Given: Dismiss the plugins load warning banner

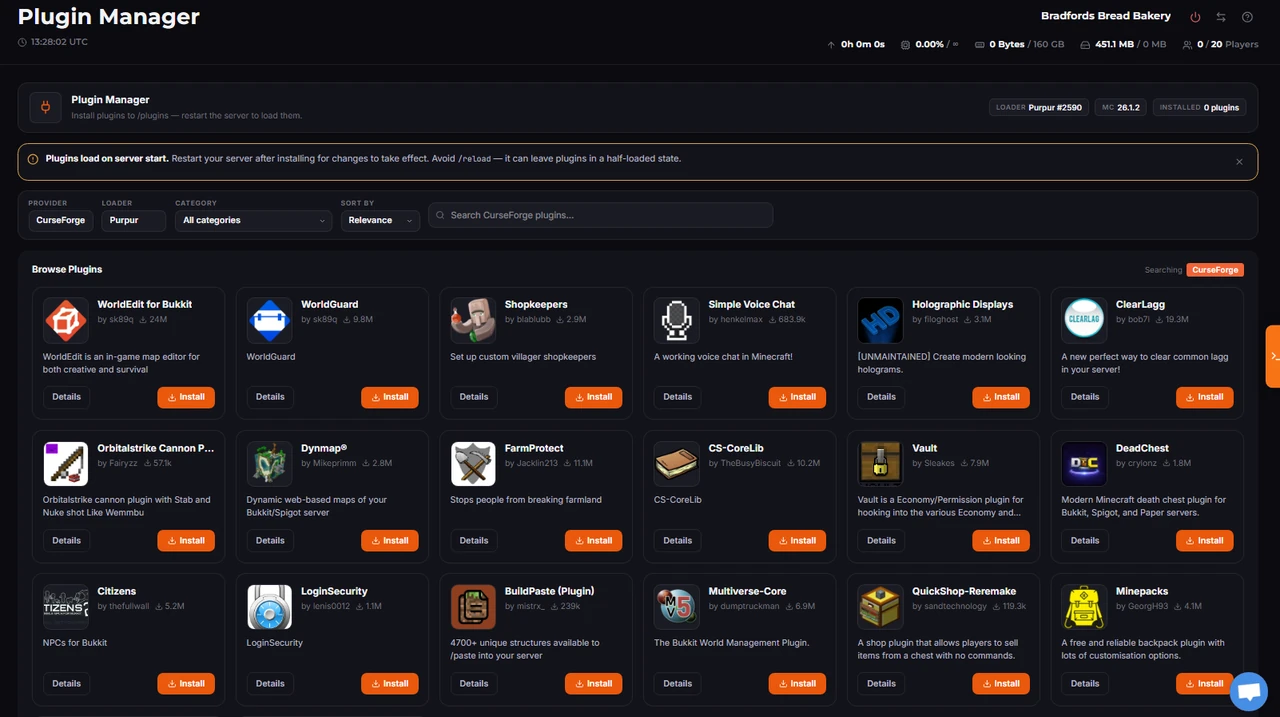Looking at the screenshot, I should pyautogui.click(x=1239, y=161).
